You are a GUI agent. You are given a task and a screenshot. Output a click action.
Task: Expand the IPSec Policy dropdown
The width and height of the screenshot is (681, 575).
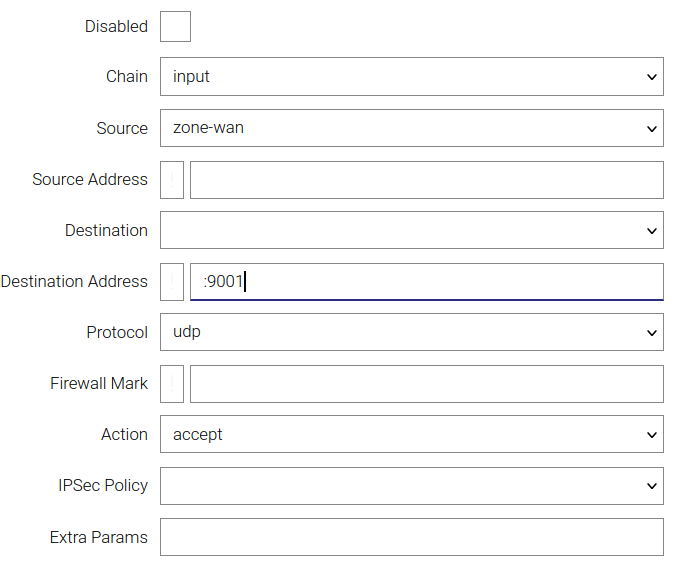[x=411, y=486]
